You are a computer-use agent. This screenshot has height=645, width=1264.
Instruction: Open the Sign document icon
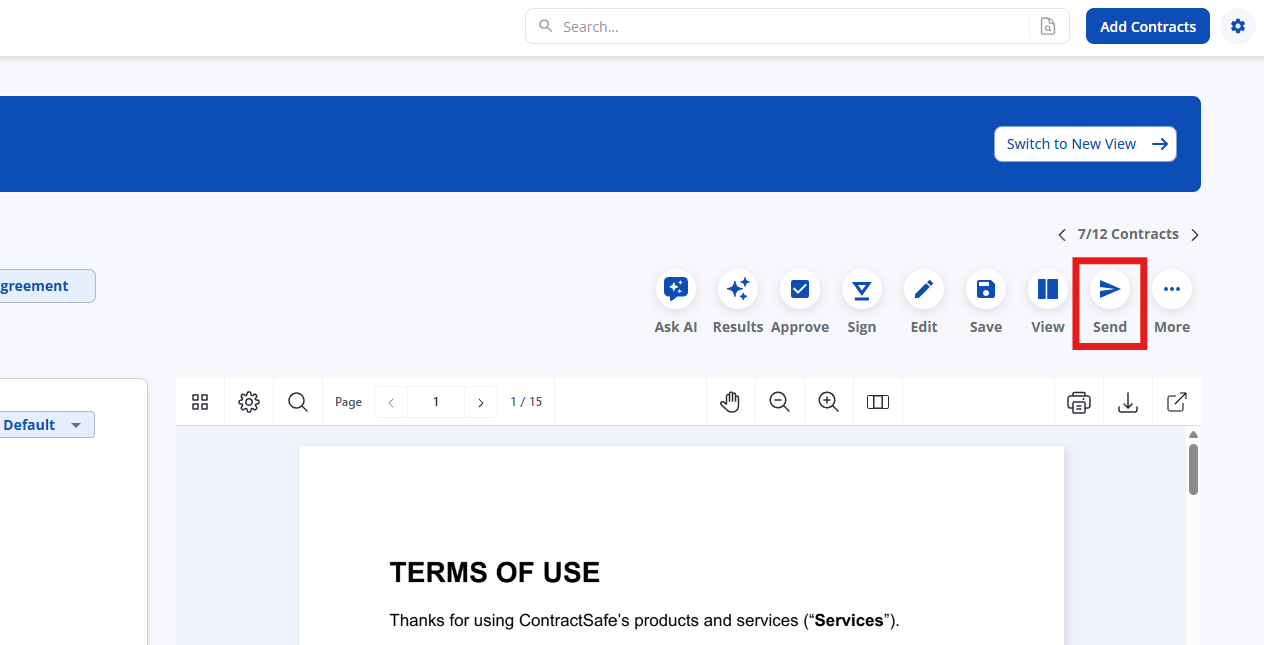coord(862,289)
